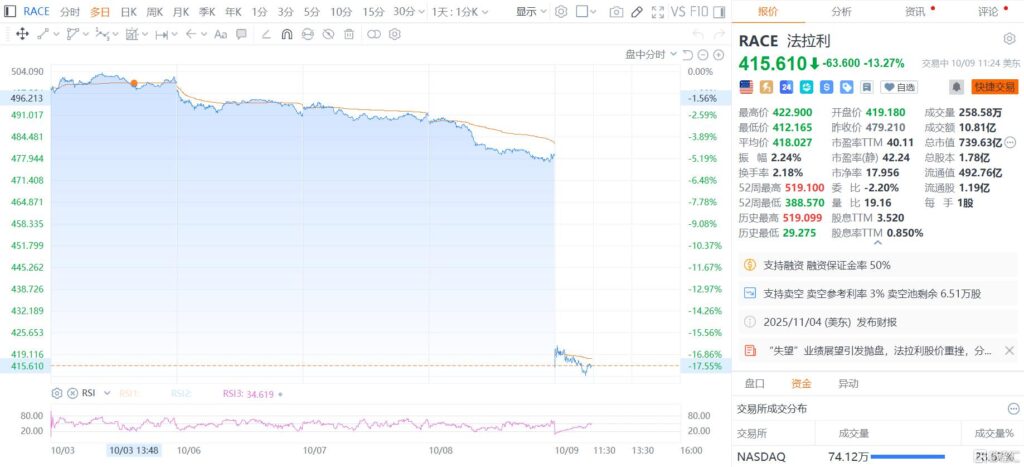Viewport: 1024px width, 467px height.
Task: Click the magnet snap drawing icon
Action: pos(287,33)
